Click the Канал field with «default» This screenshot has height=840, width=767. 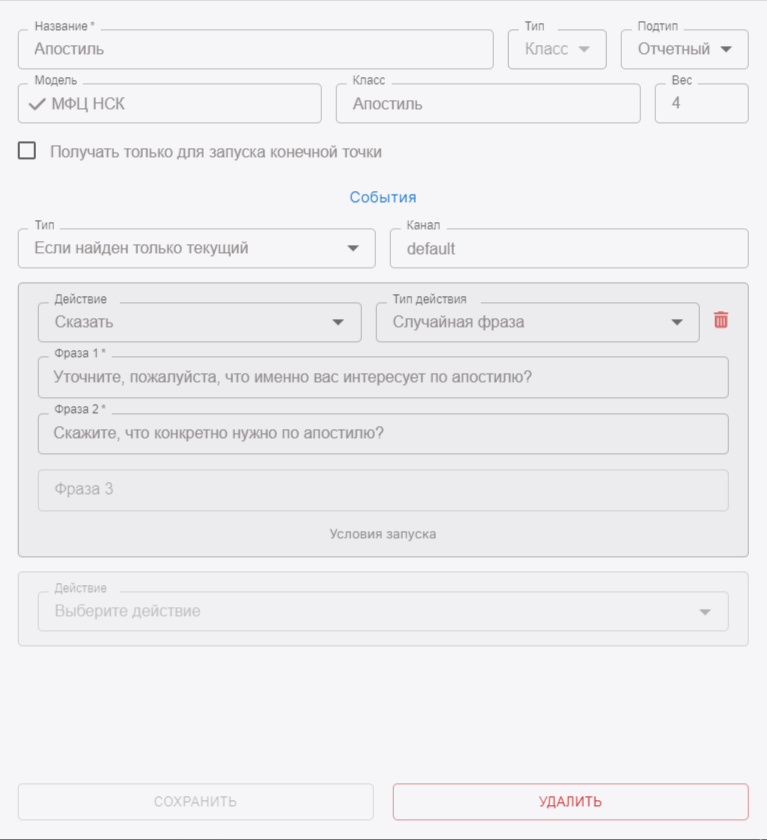pos(568,249)
